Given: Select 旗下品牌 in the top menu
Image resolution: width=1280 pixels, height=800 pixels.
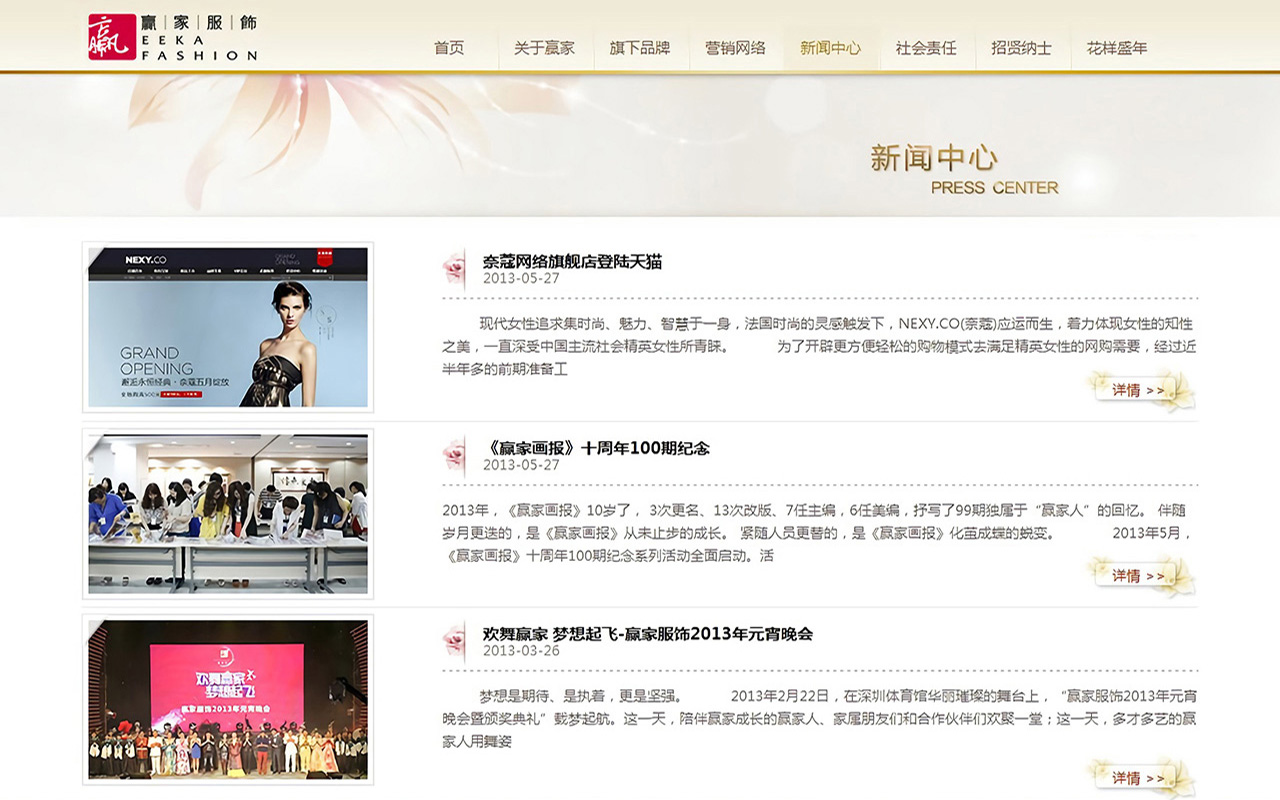Looking at the screenshot, I should 640,48.
